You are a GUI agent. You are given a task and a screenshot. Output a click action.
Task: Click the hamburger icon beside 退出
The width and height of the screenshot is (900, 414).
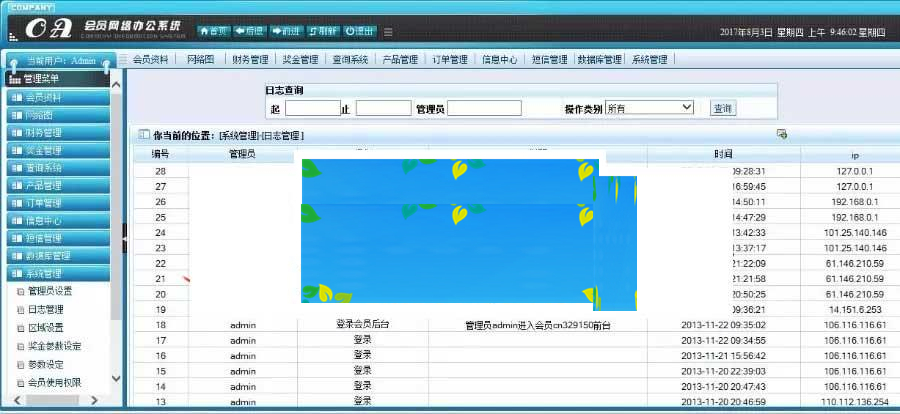pyautogui.click(x=388, y=32)
